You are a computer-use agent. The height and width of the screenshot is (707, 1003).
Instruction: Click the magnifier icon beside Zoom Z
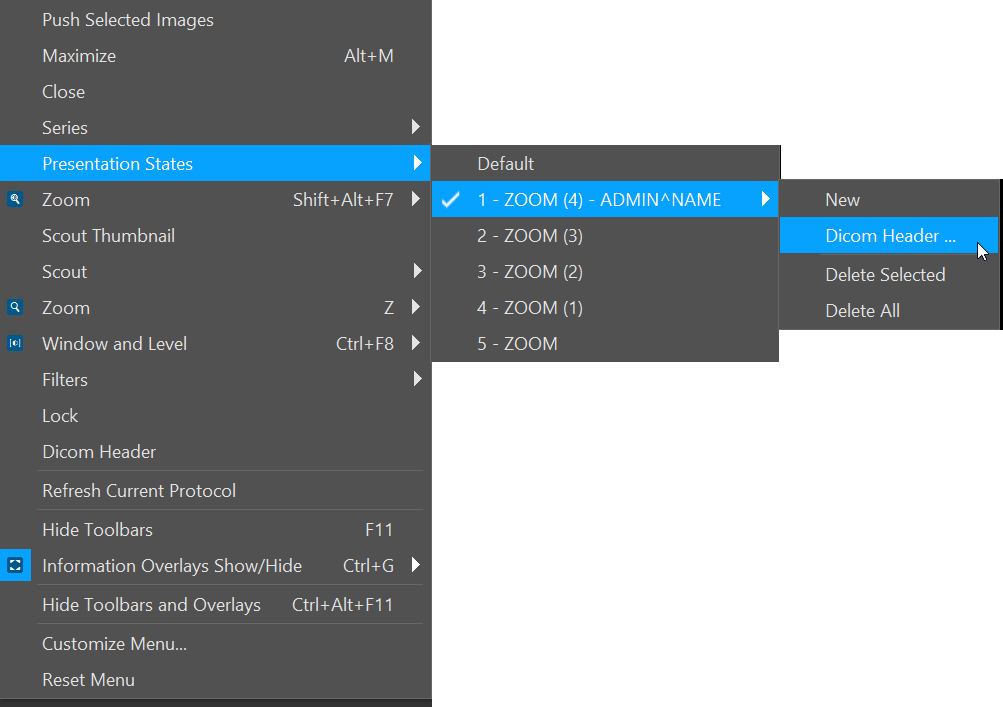(x=15, y=307)
